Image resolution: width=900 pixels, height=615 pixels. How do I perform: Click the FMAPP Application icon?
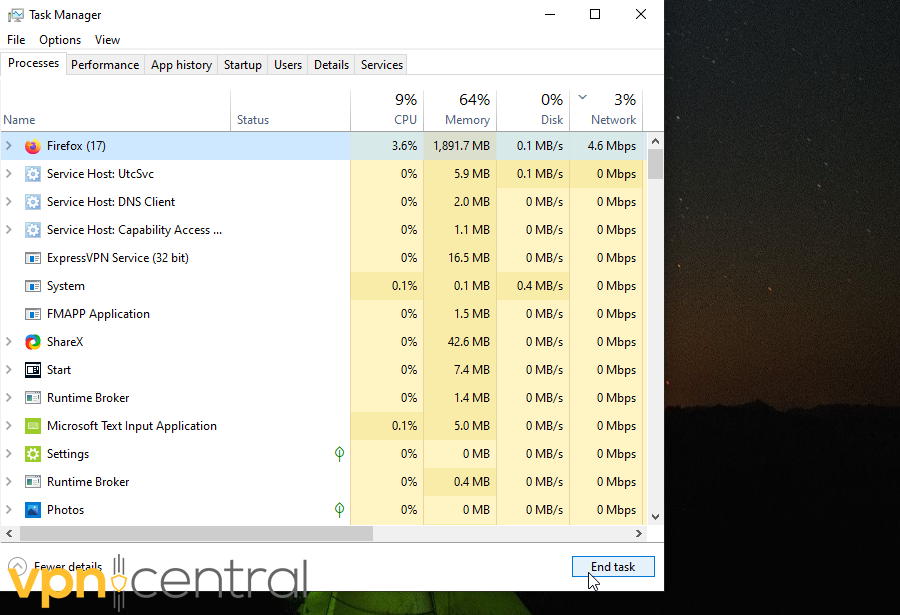[x=33, y=314]
